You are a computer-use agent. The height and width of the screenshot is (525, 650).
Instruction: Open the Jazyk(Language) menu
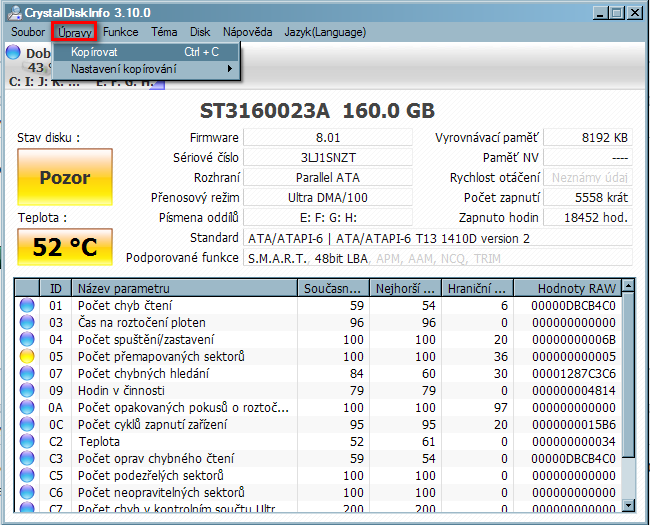point(325,32)
